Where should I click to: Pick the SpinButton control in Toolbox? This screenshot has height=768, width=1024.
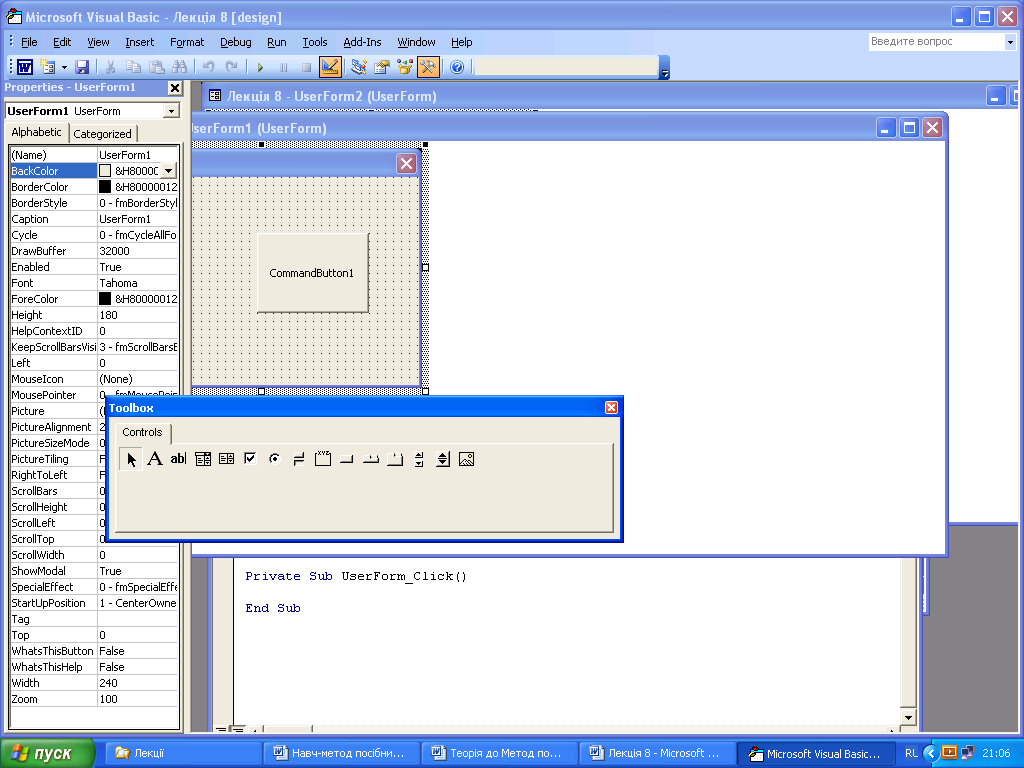(443, 459)
